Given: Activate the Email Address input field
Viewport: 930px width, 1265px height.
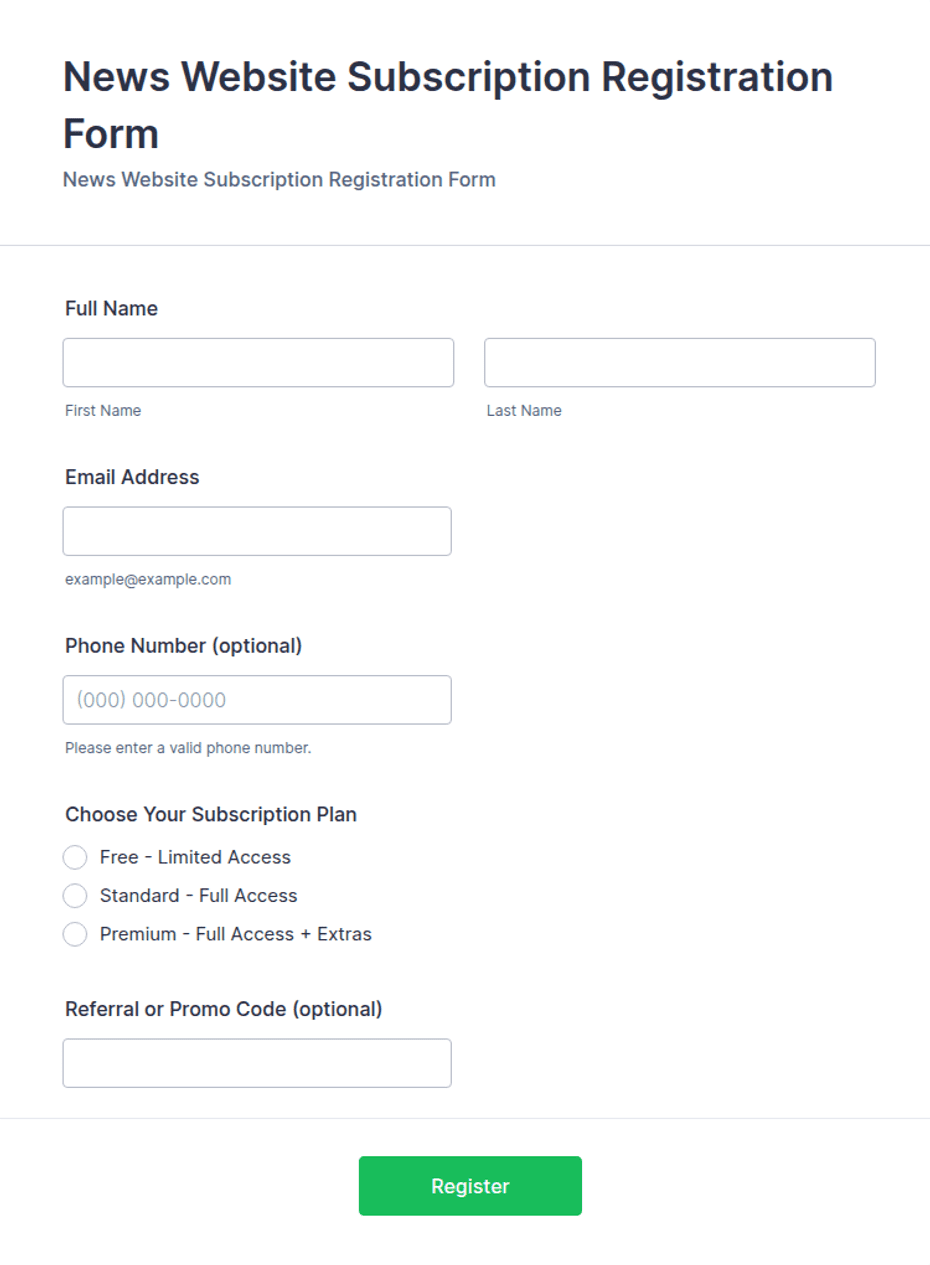Looking at the screenshot, I should [x=257, y=531].
